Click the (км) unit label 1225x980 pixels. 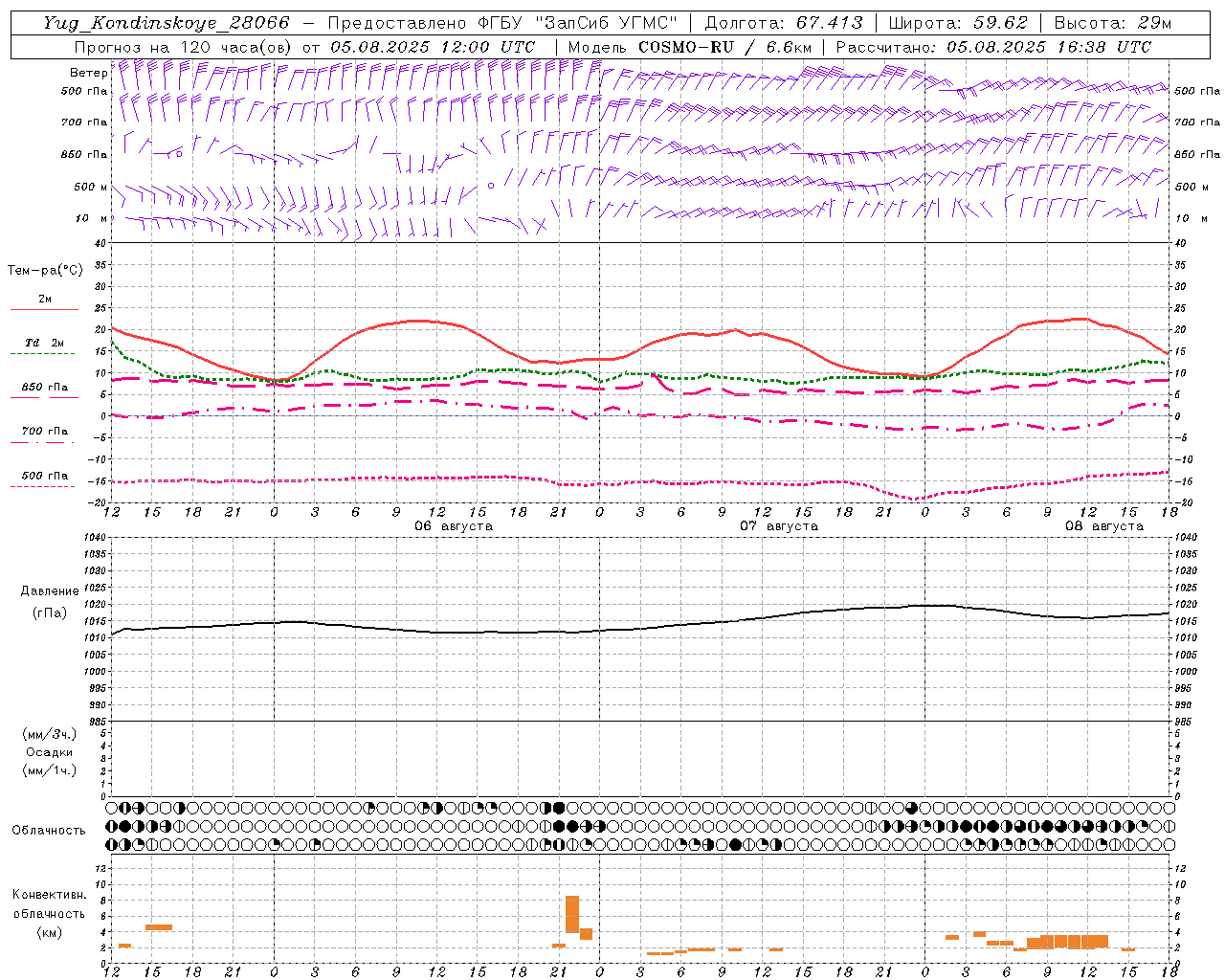pyautogui.click(x=50, y=932)
